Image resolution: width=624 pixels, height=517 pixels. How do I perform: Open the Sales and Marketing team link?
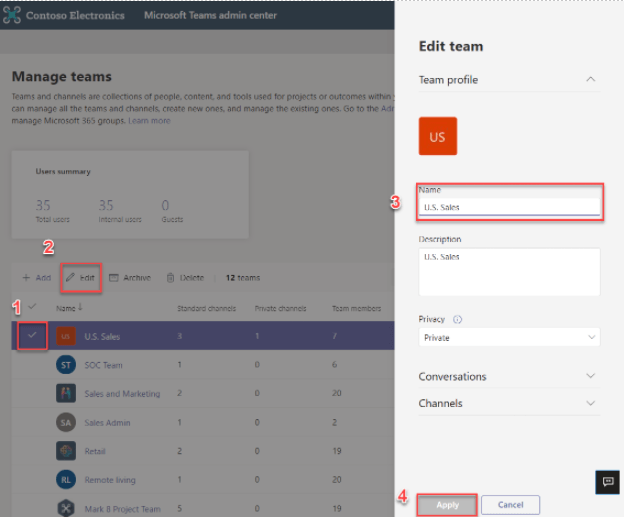tap(122, 394)
